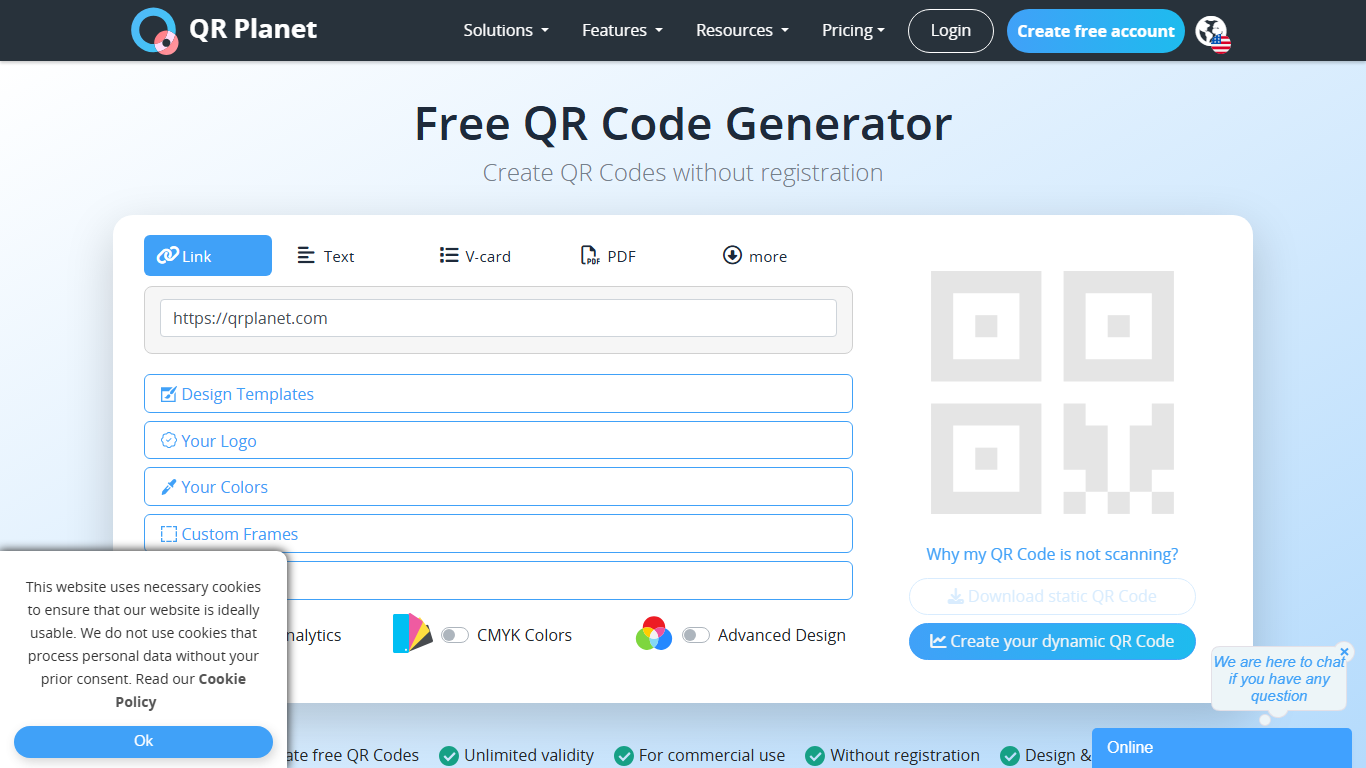Click the RGB circles Advanced Design icon

pos(654,634)
